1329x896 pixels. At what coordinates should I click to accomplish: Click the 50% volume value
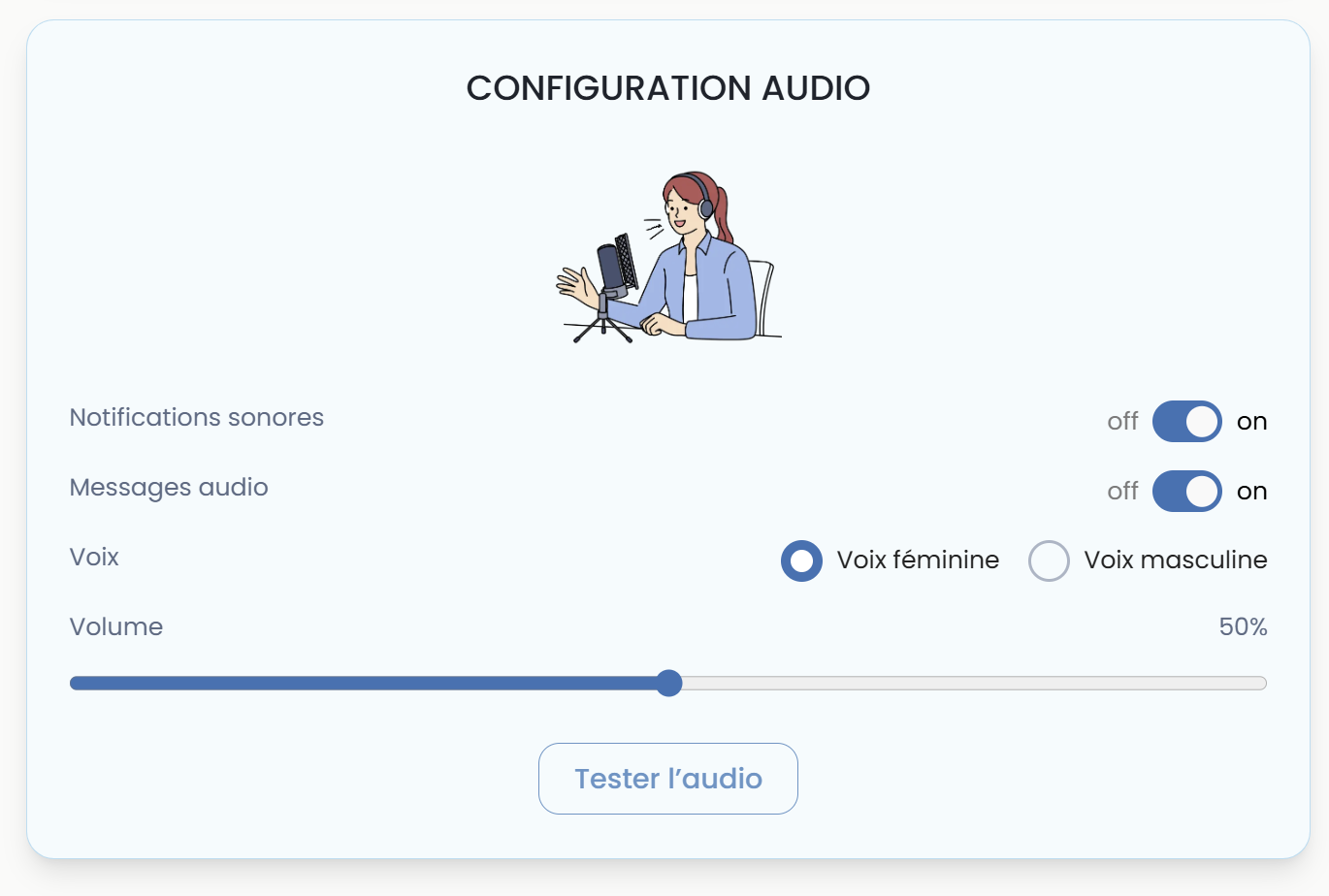click(1243, 627)
